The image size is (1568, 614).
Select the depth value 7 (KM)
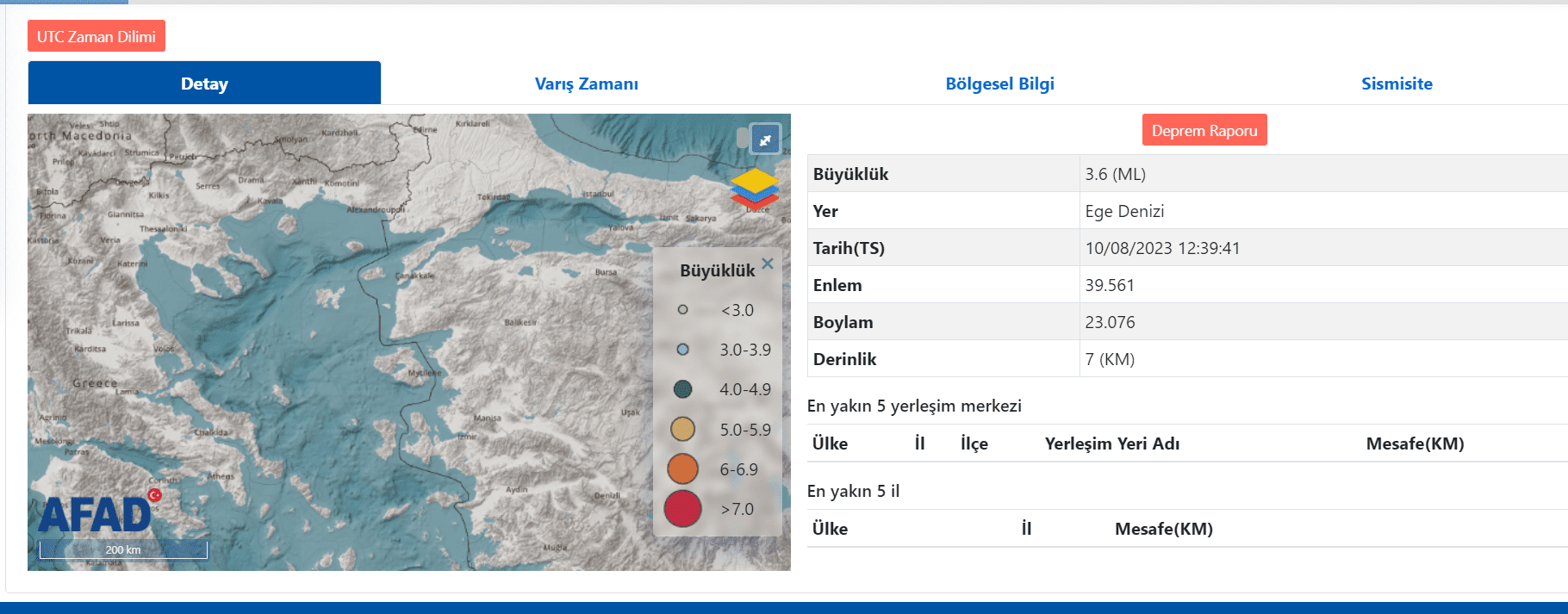tap(1110, 359)
